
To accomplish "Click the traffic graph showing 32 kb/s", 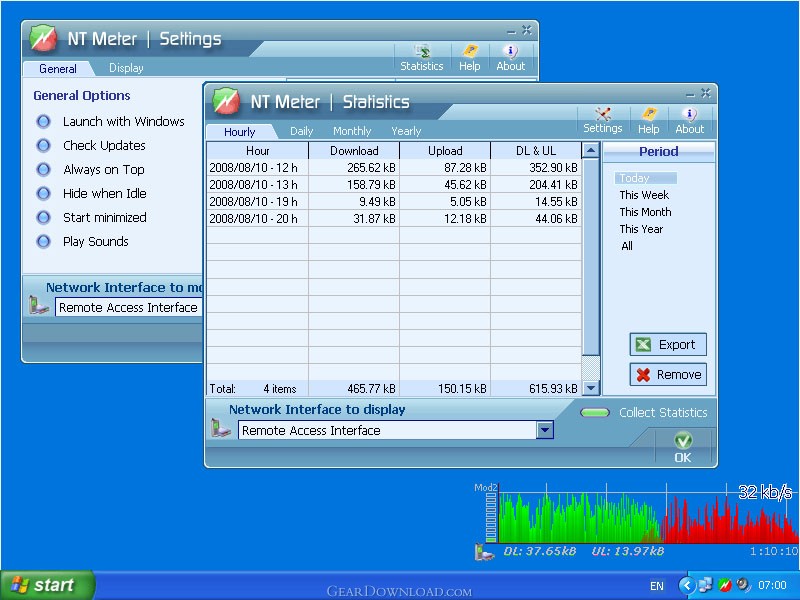I will coord(648,513).
